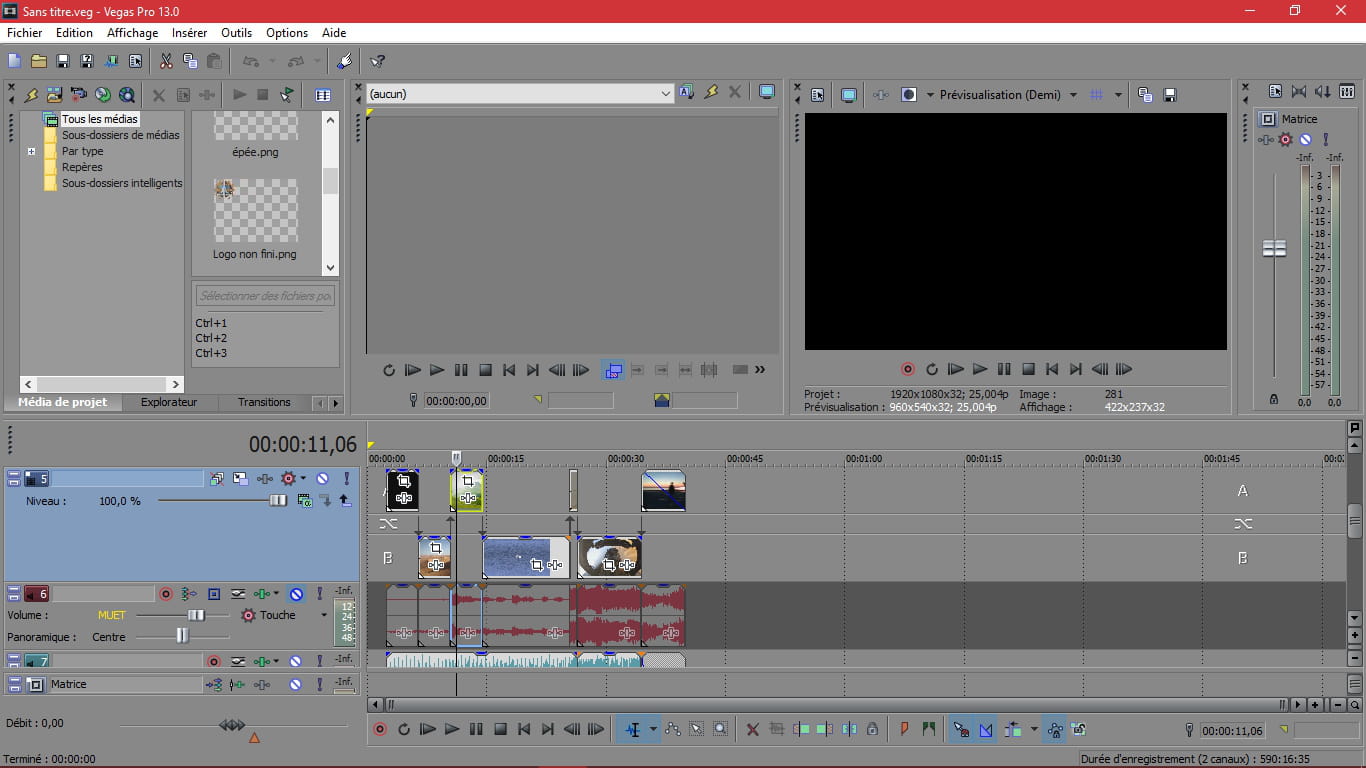The height and width of the screenshot is (768, 1366).
Task: Click the Copy icon in the main toolbar
Action: pos(190,61)
